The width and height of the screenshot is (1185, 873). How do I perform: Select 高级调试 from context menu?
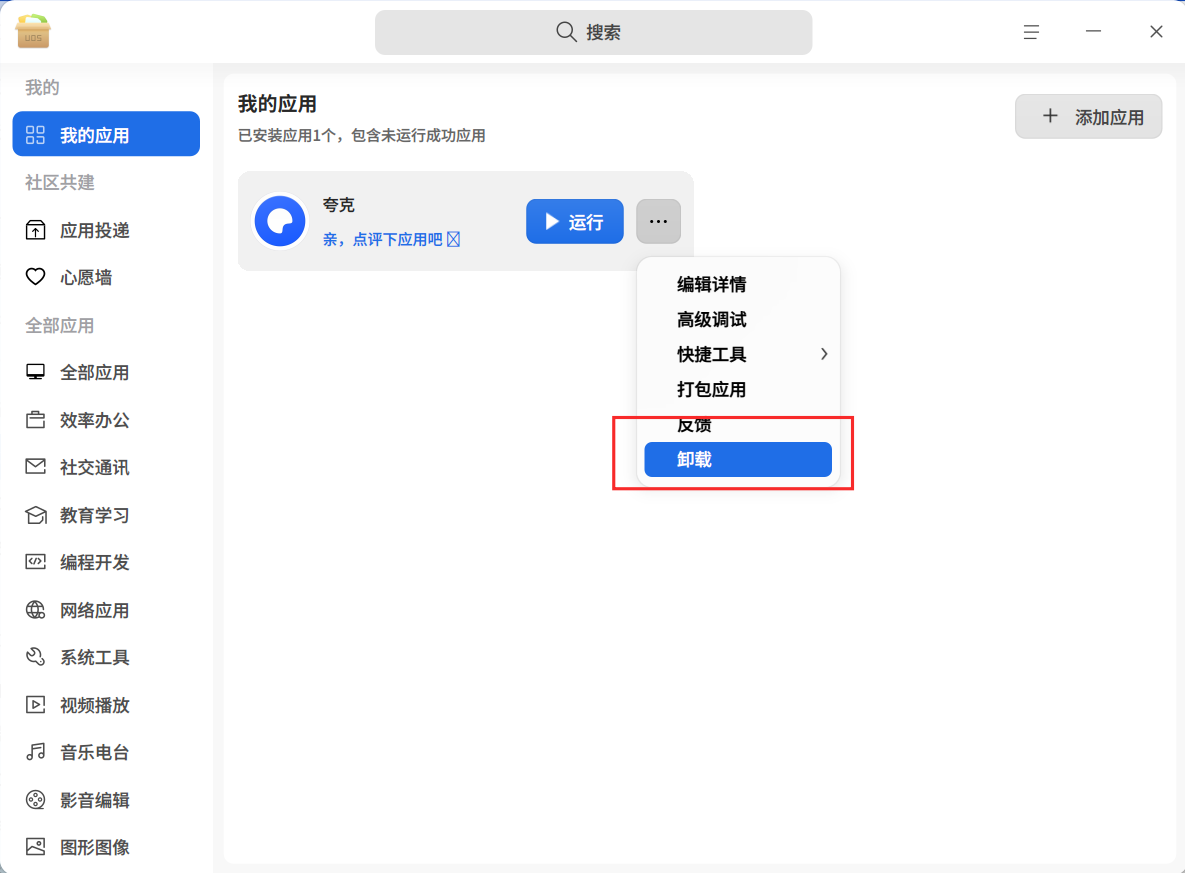(x=738, y=320)
